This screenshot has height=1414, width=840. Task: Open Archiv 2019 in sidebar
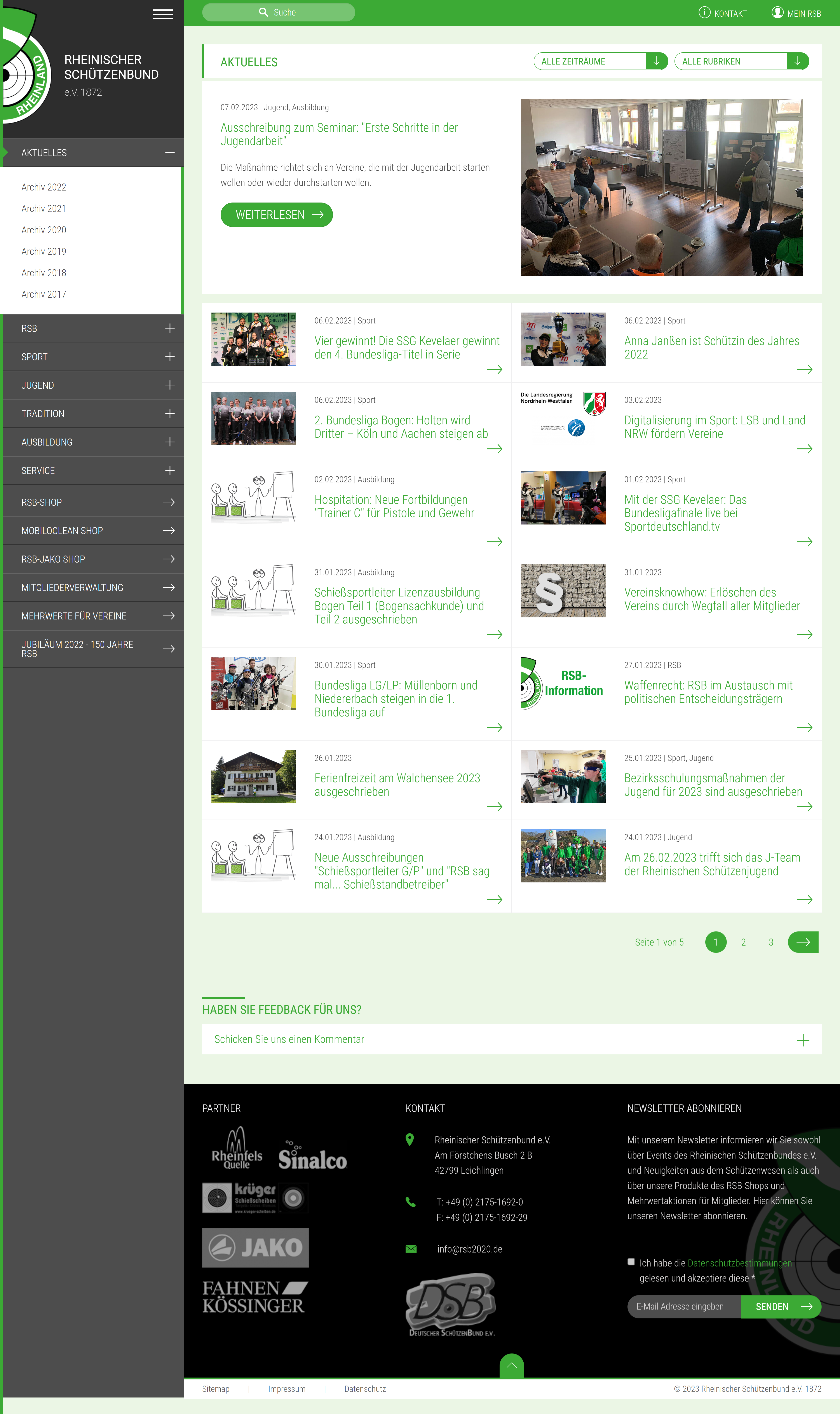(x=44, y=252)
